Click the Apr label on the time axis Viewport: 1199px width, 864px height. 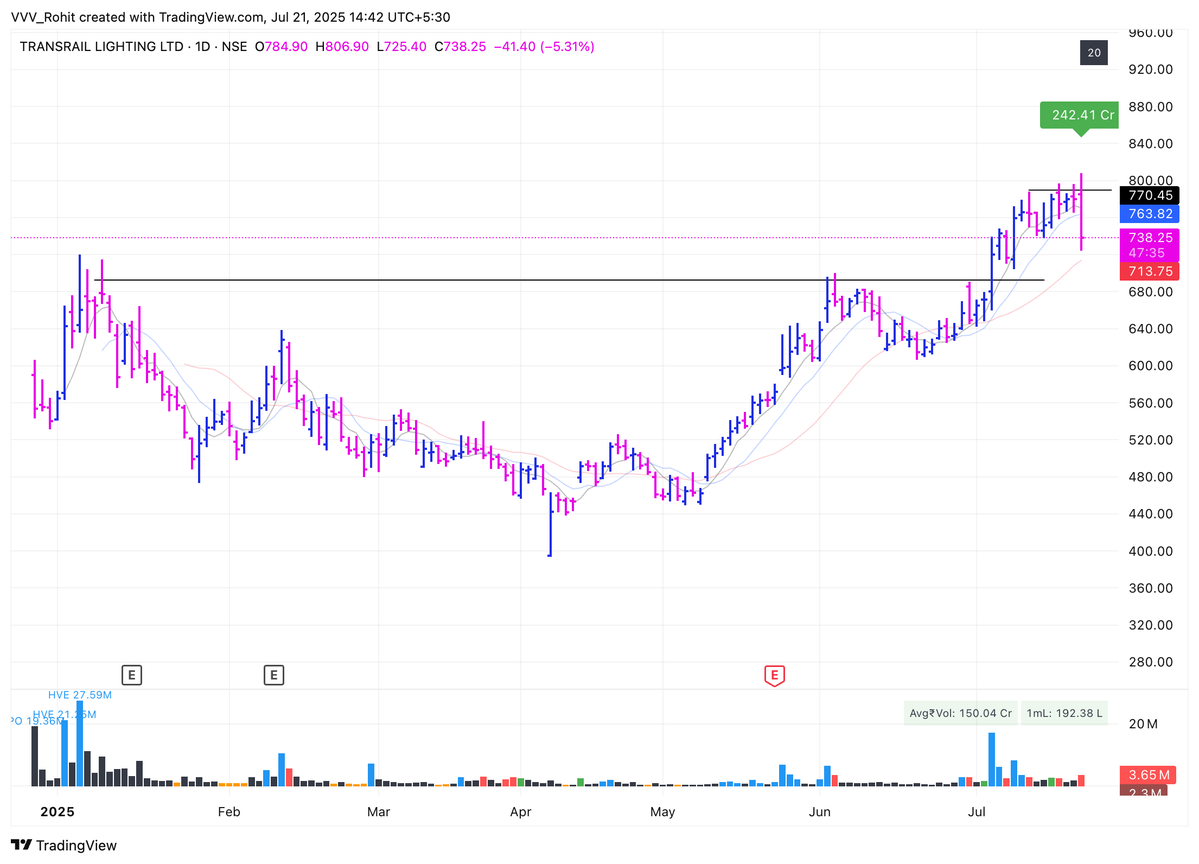[520, 811]
